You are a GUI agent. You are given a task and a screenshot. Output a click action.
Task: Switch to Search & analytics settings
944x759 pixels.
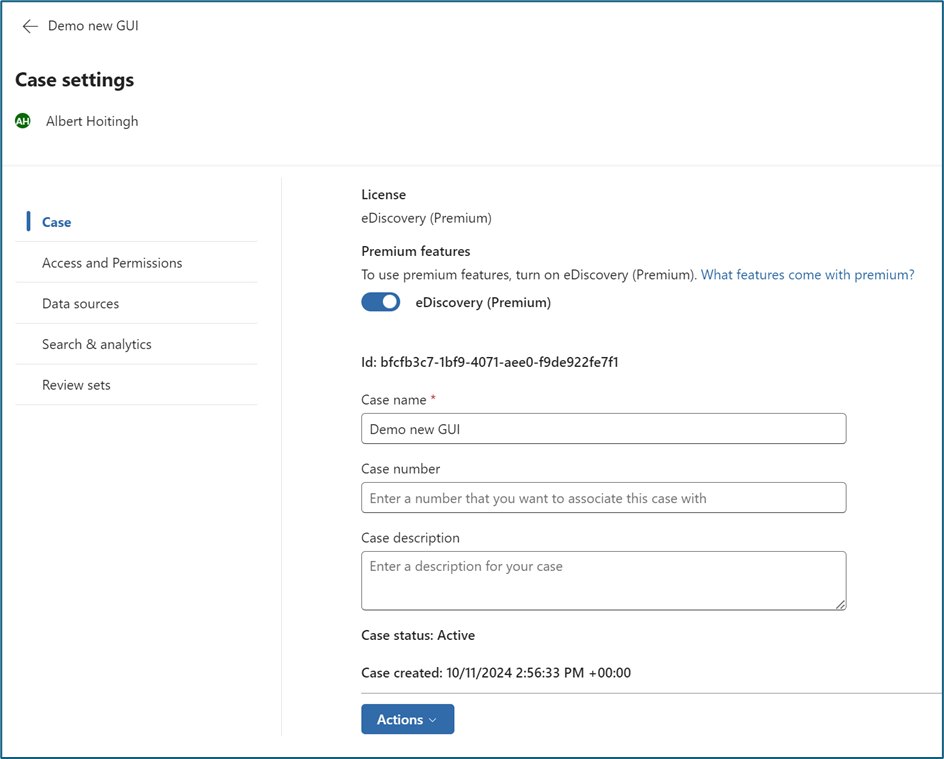97,344
